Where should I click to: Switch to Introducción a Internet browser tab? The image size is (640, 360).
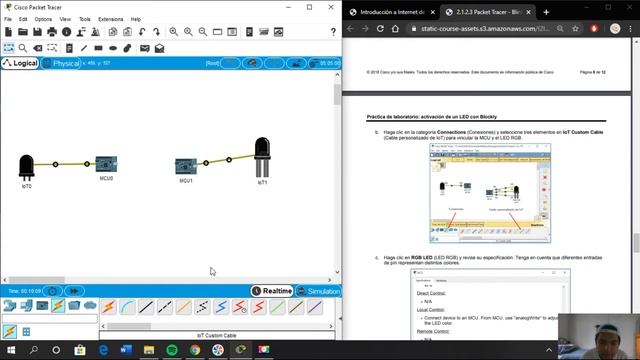tap(392, 12)
